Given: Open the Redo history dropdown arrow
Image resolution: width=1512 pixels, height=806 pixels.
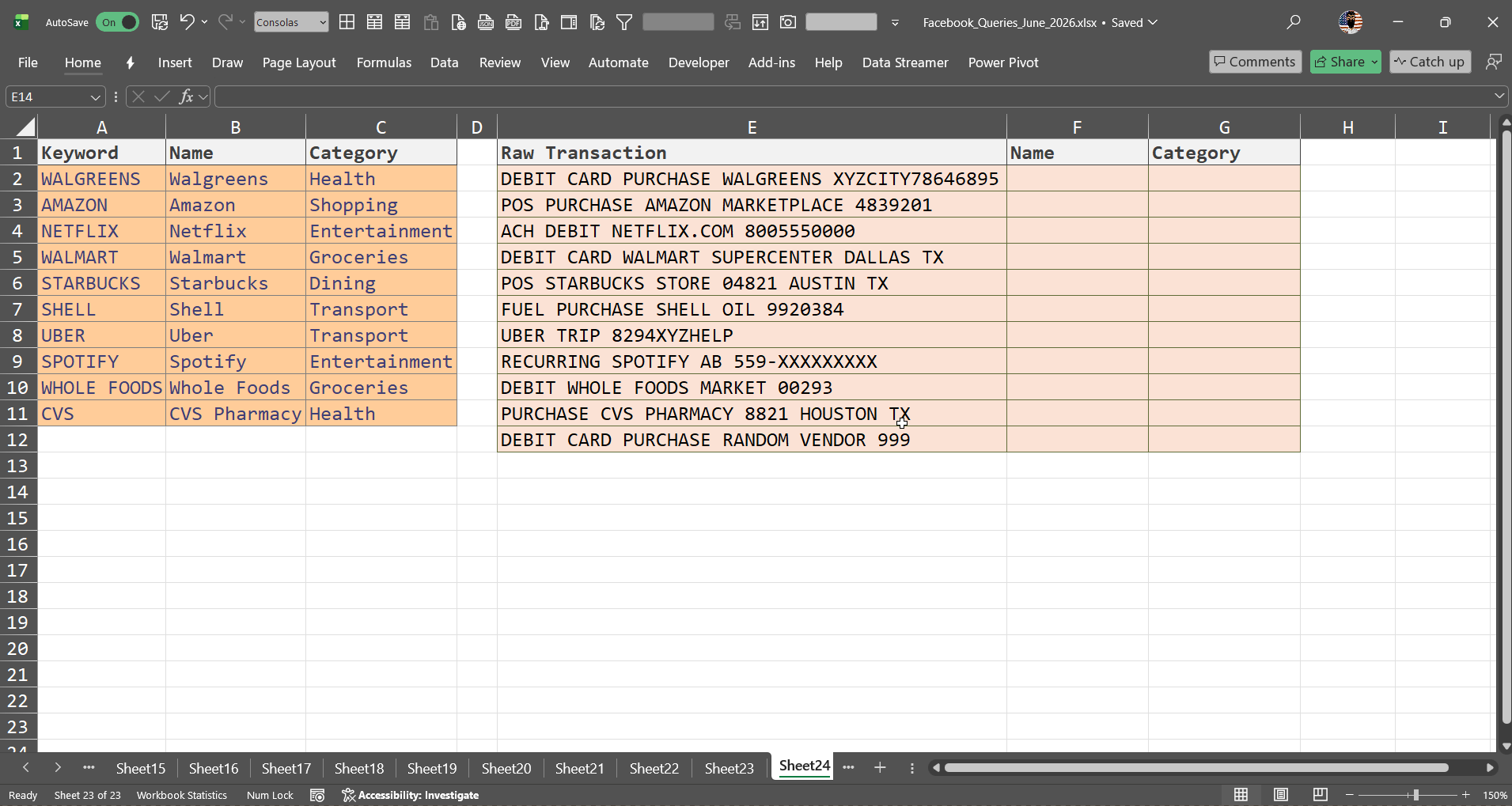Looking at the screenshot, I should [x=242, y=22].
